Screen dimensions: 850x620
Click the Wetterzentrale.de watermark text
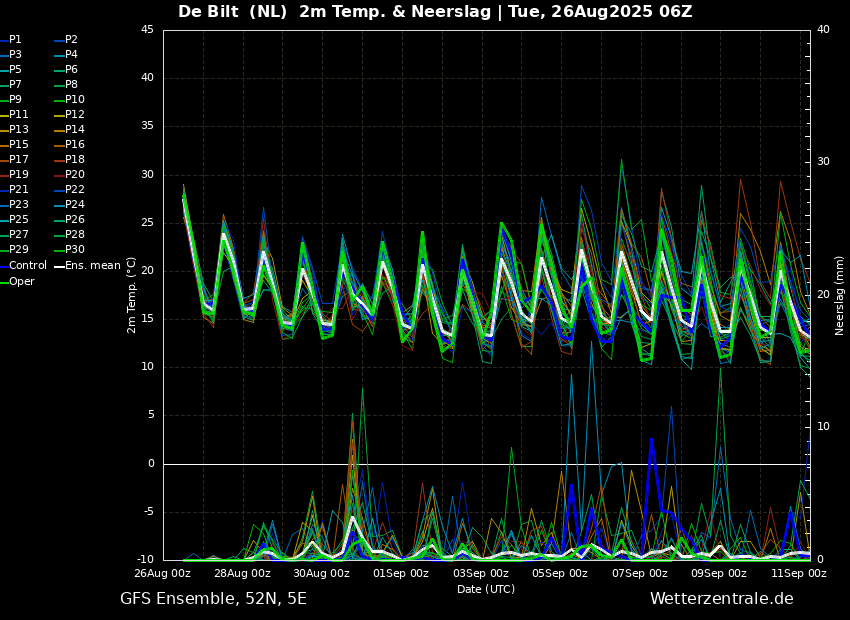point(722,599)
